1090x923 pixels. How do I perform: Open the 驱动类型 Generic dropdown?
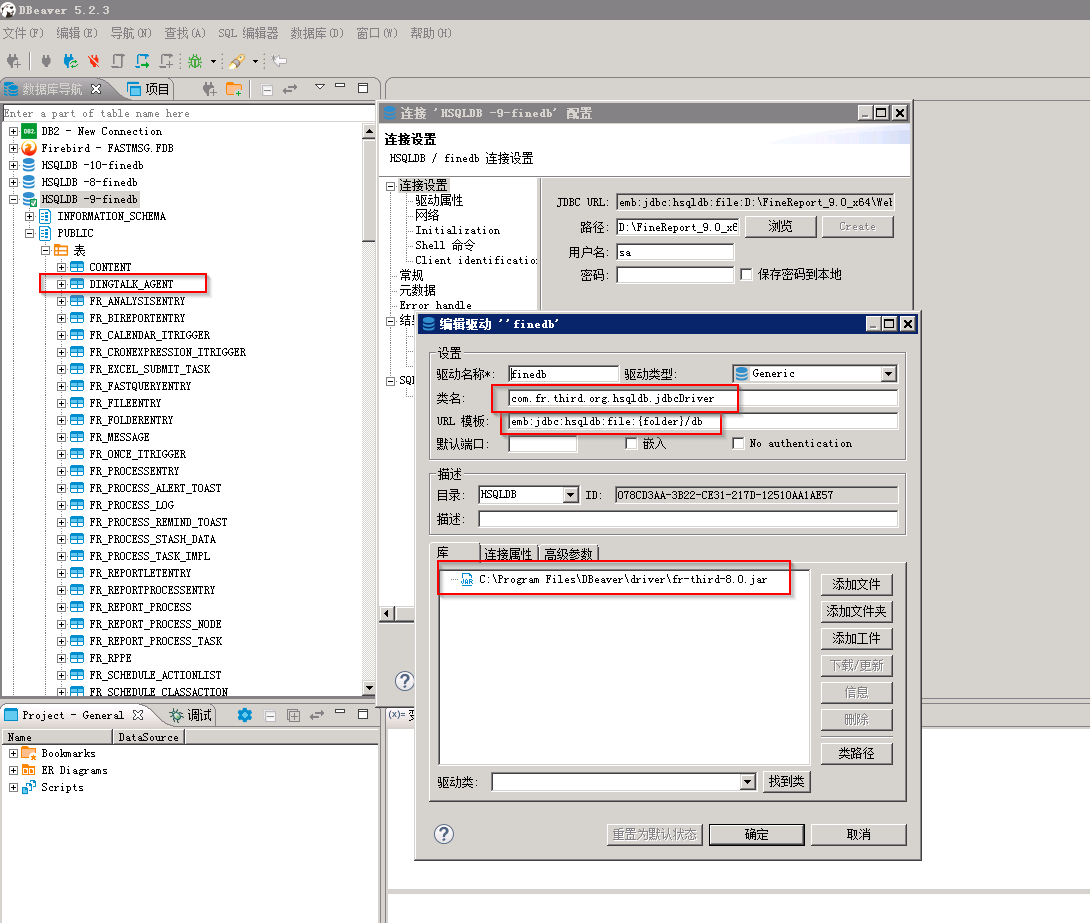click(x=888, y=374)
